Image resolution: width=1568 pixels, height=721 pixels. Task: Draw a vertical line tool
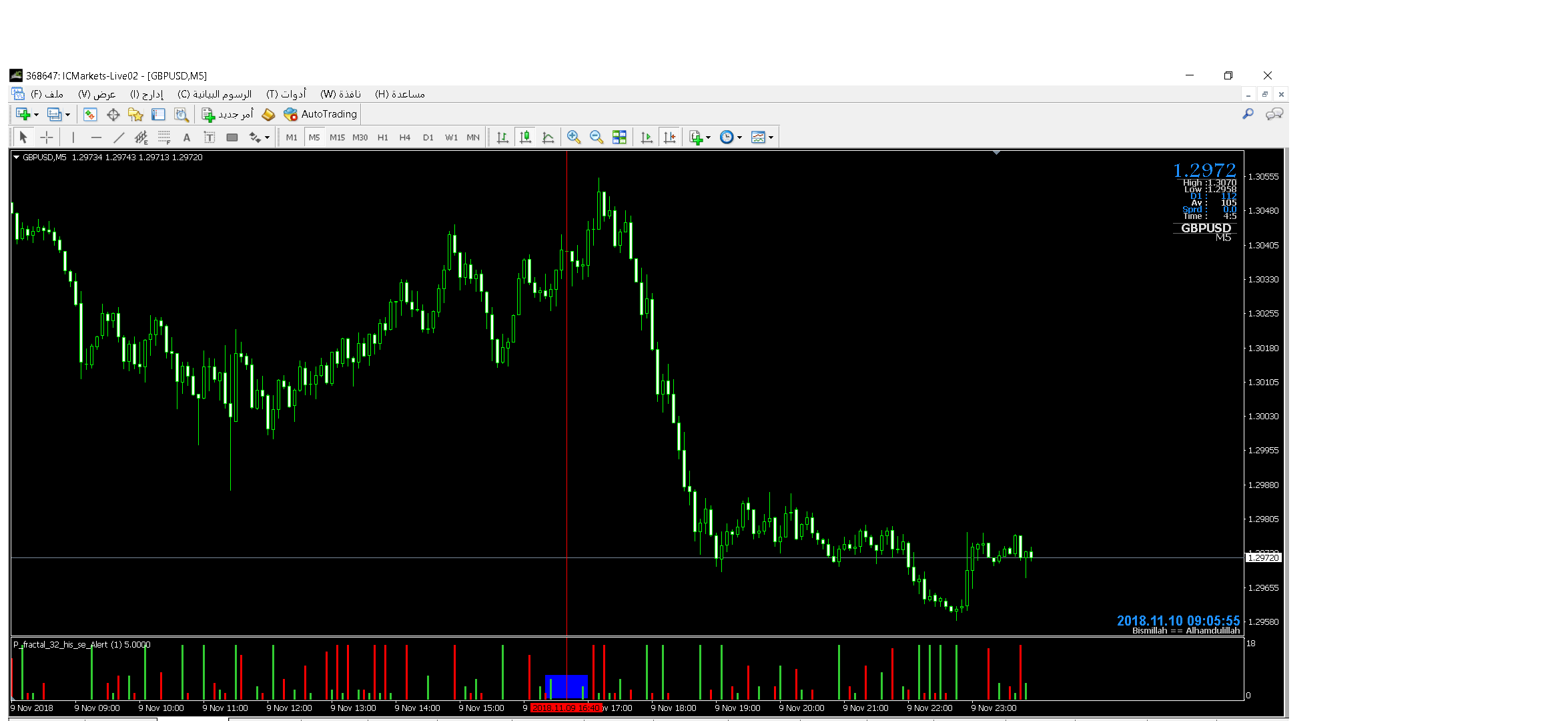73,138
